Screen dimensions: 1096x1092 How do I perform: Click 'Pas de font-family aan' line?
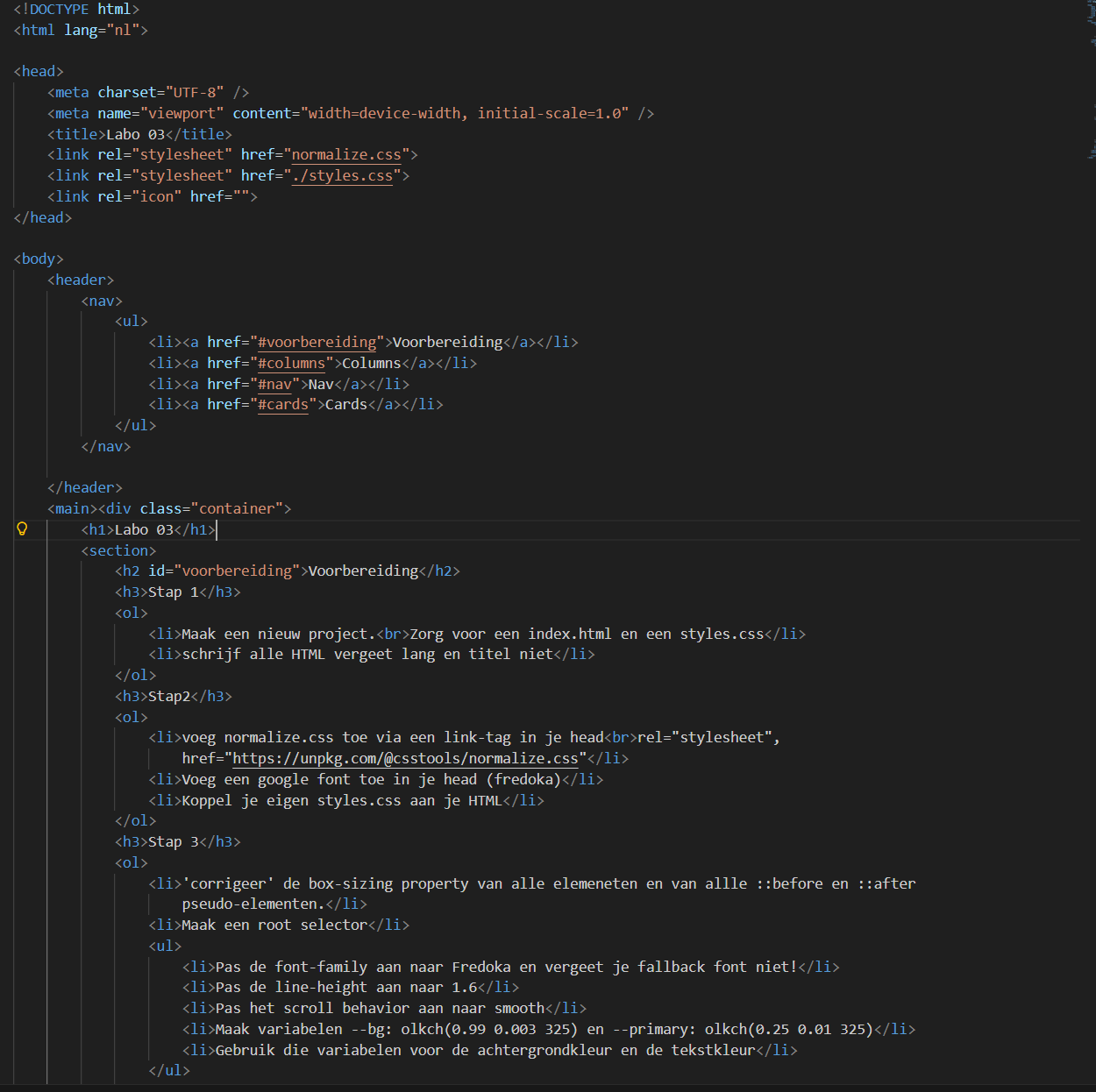coord(511,968)
